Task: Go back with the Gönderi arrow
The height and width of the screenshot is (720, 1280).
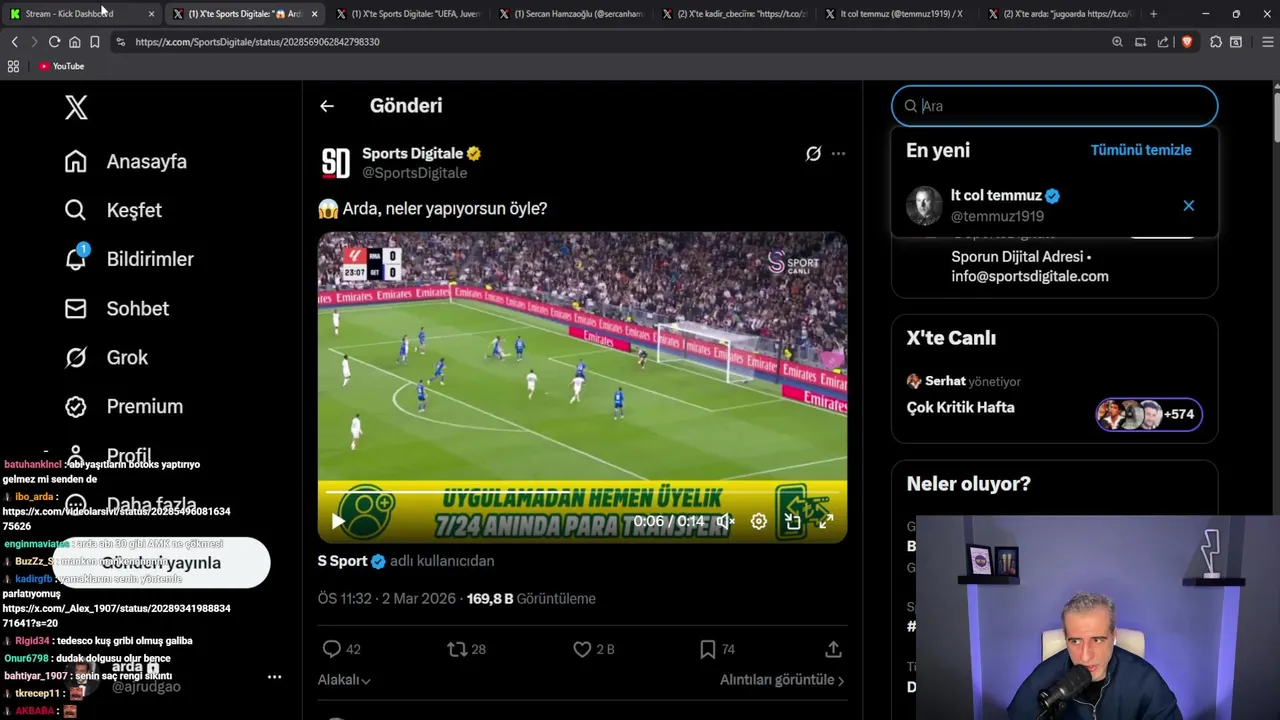Action: tap(327, 106)
